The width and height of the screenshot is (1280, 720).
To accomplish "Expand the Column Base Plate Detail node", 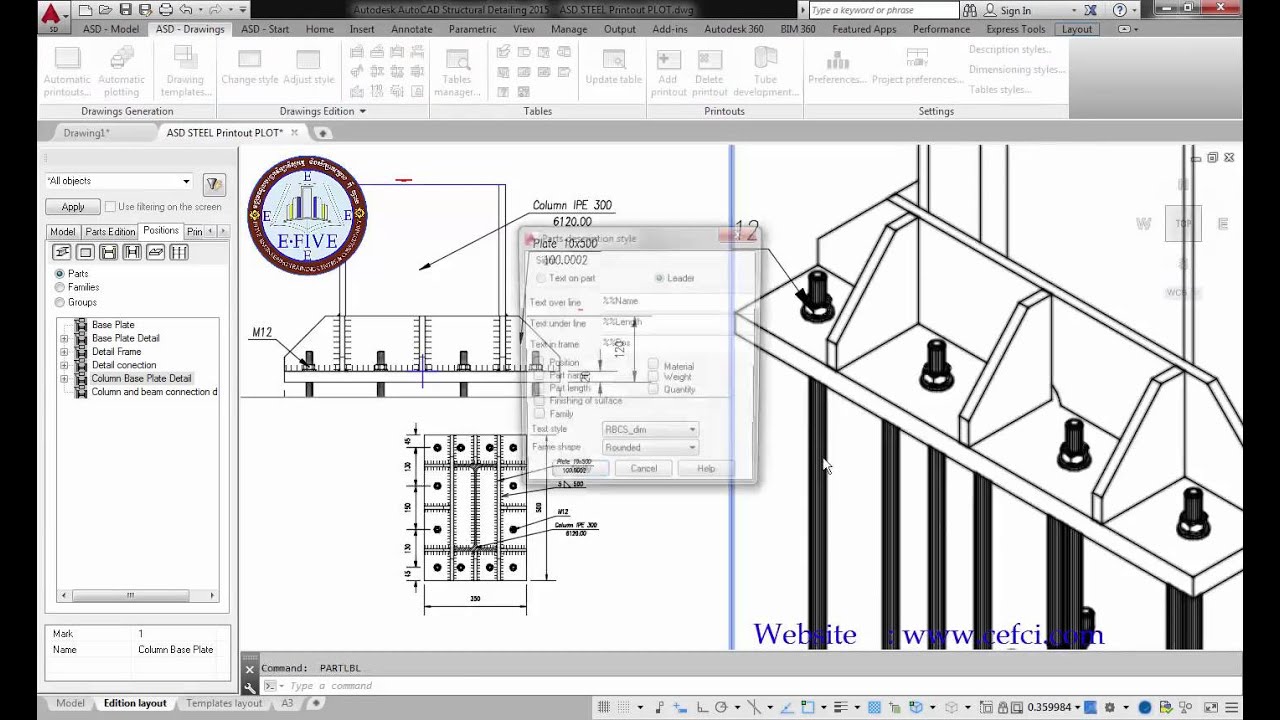I will (65, 379).
